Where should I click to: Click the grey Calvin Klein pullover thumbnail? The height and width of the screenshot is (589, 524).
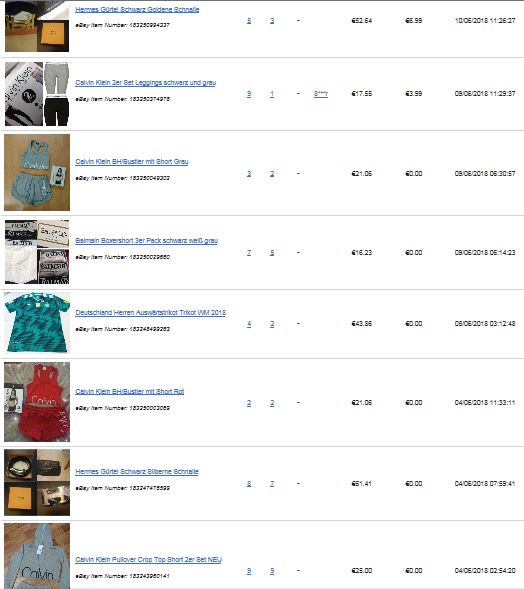[x=37, y=556]
